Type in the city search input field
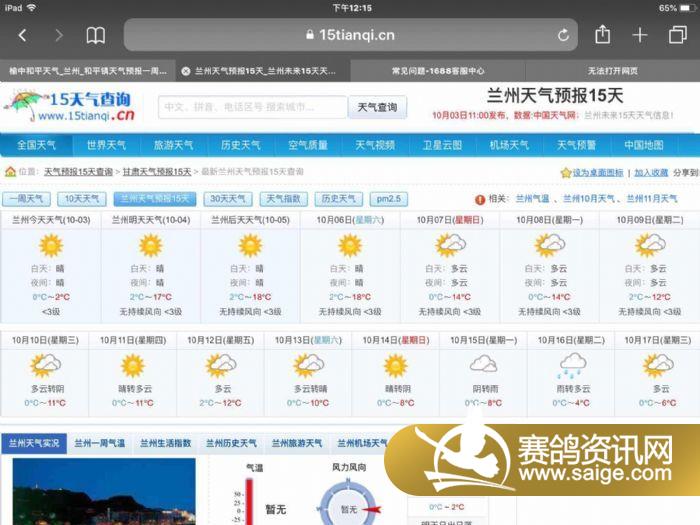Viewport: 700px width, 525px height. (x=250, y=107)
